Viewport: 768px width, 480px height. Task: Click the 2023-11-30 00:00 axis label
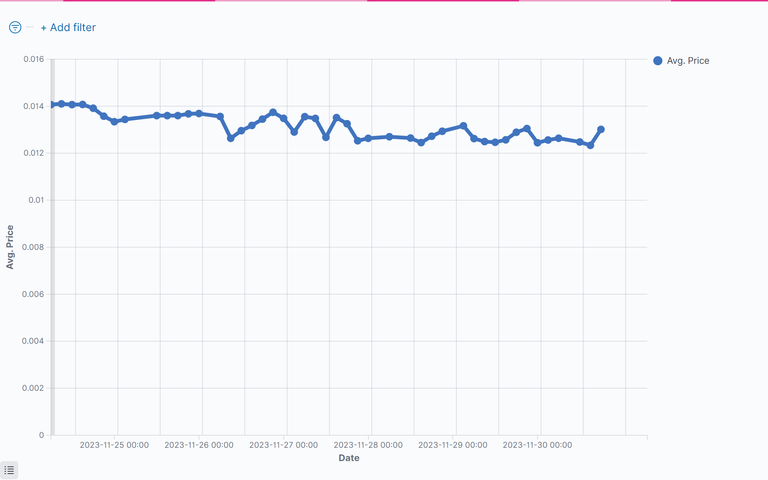coord(538,444)
